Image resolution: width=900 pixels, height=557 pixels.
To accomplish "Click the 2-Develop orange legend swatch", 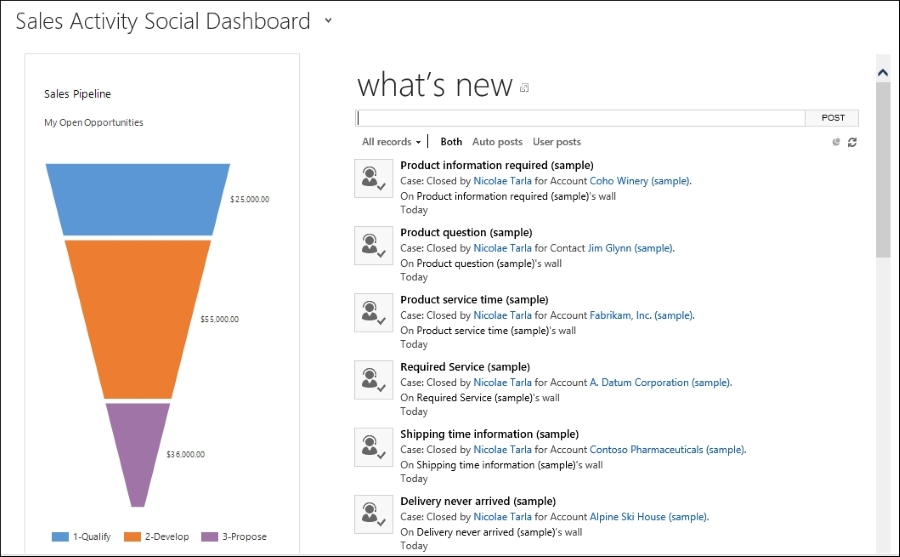I will tap(133, 537).
